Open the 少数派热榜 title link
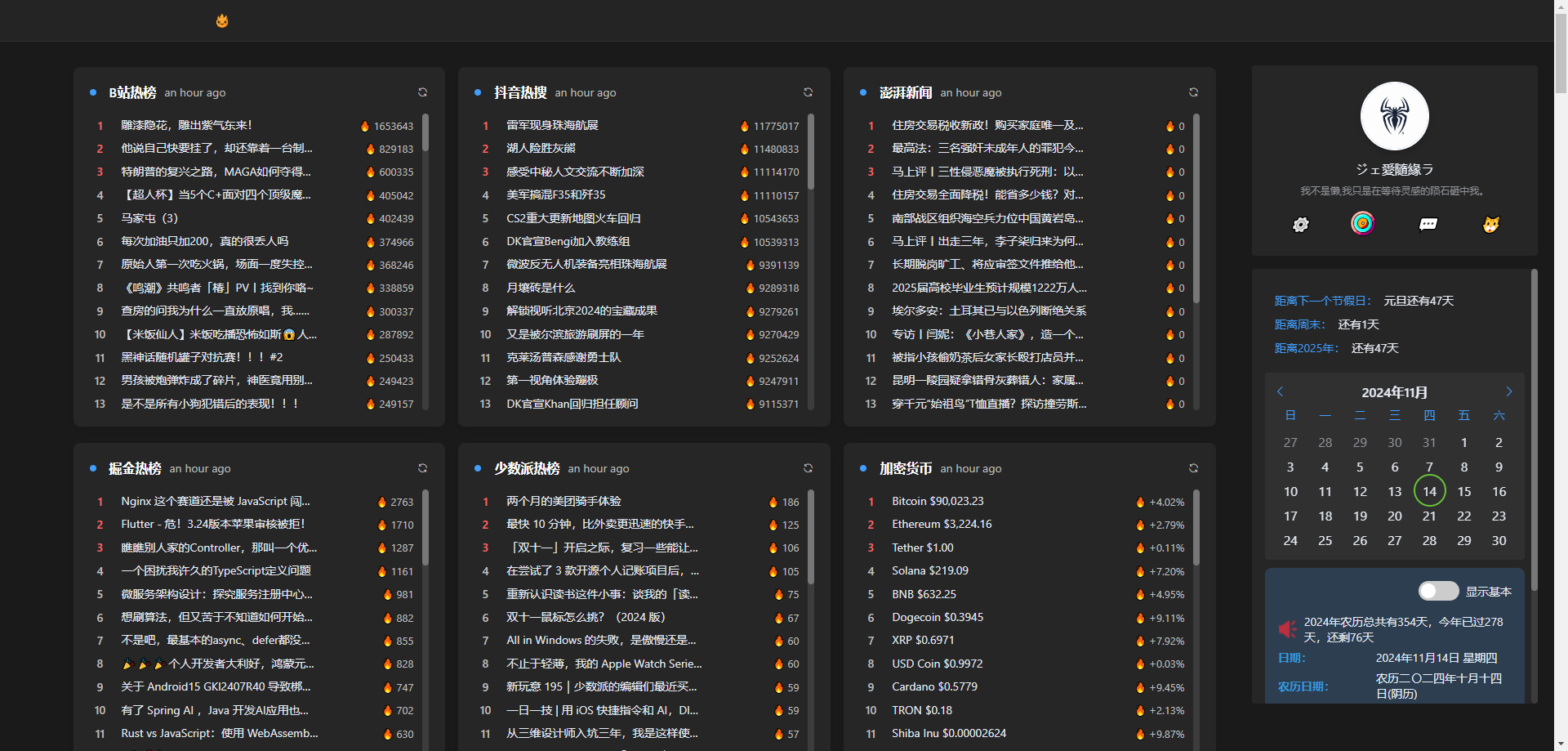 pyautogui.click(x=527, y=468)
